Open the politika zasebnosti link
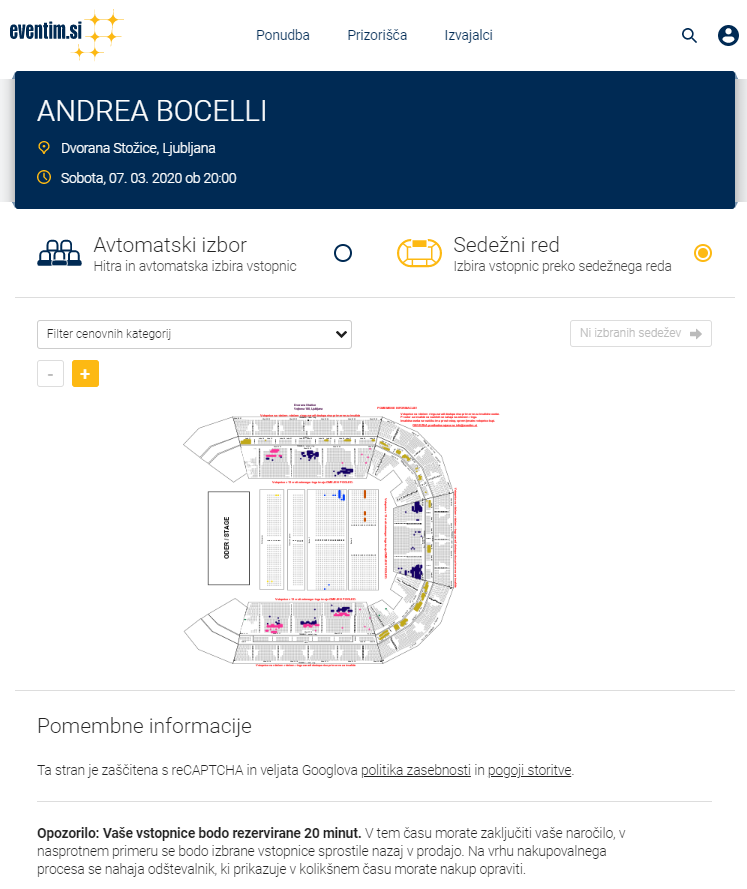Screen dimensions: 747x889 click(416, 770)
